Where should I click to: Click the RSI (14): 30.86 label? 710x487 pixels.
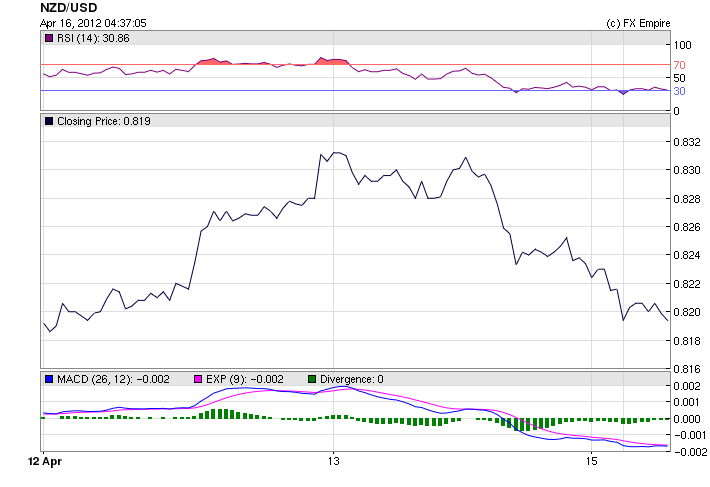tap(93, 38)
